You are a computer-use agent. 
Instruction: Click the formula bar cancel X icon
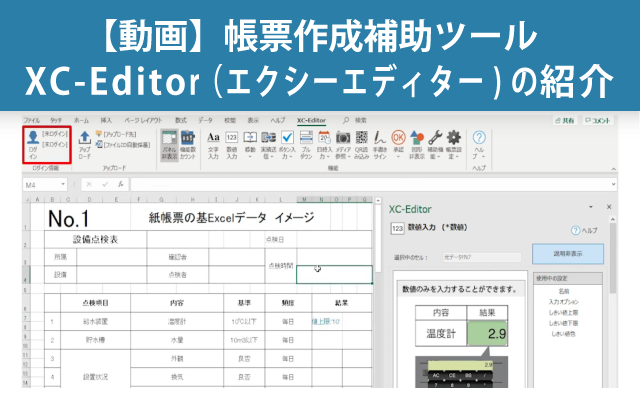click(x=89, y=184)
